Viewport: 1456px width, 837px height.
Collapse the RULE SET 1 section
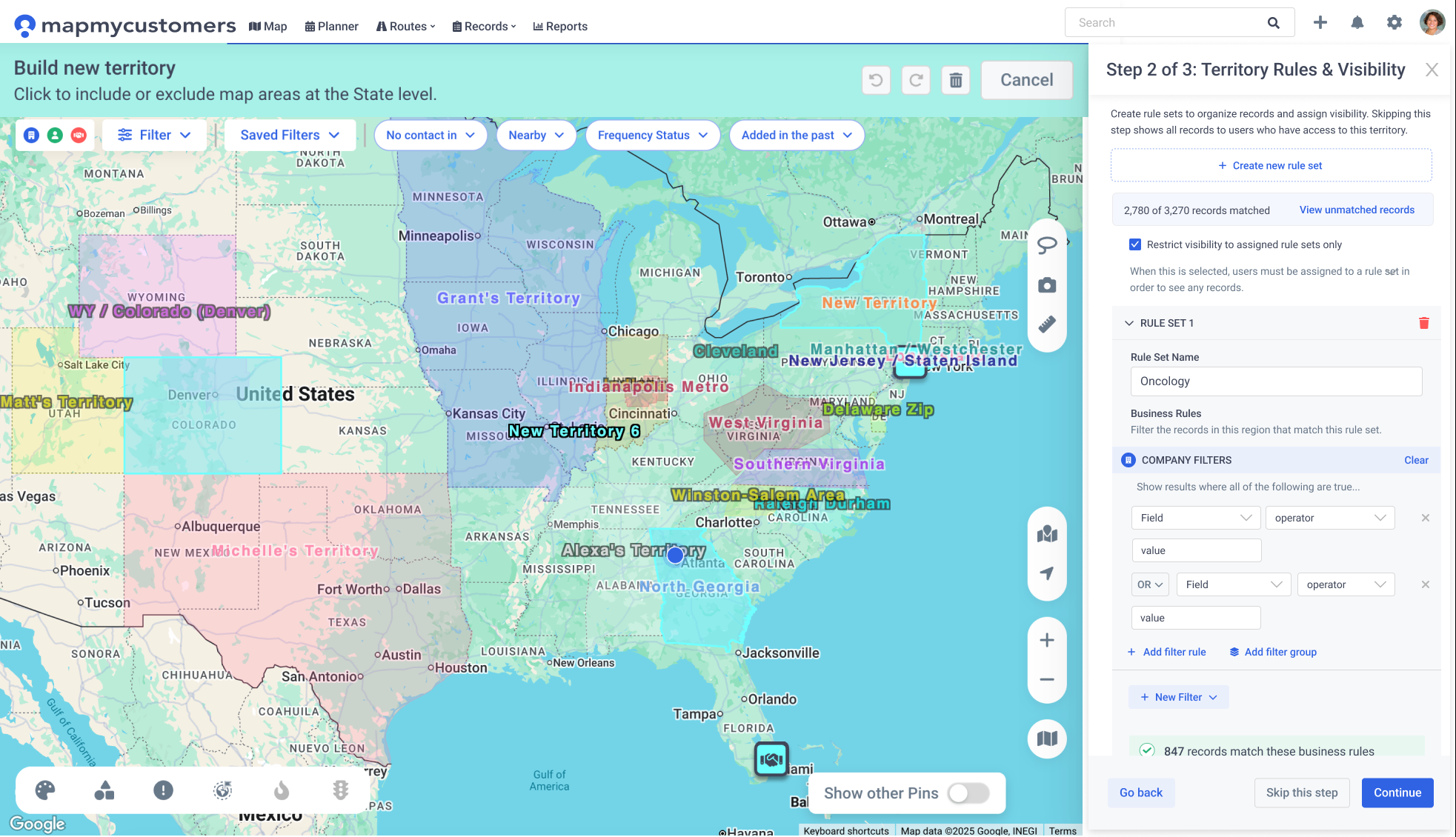[x=1129, y=323]
